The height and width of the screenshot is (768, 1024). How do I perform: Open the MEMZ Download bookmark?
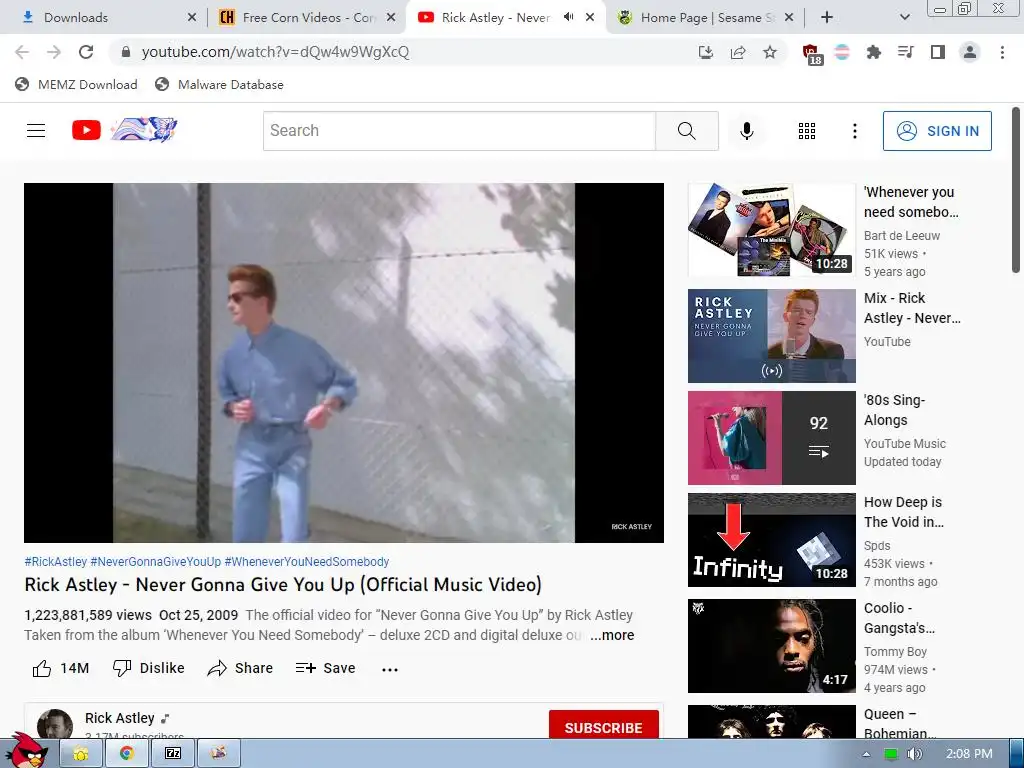pyautogui.click(x=76, y=84)
